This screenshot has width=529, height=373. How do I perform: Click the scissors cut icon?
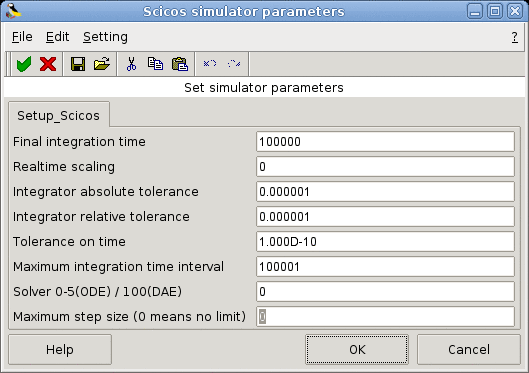coord(131,63)
